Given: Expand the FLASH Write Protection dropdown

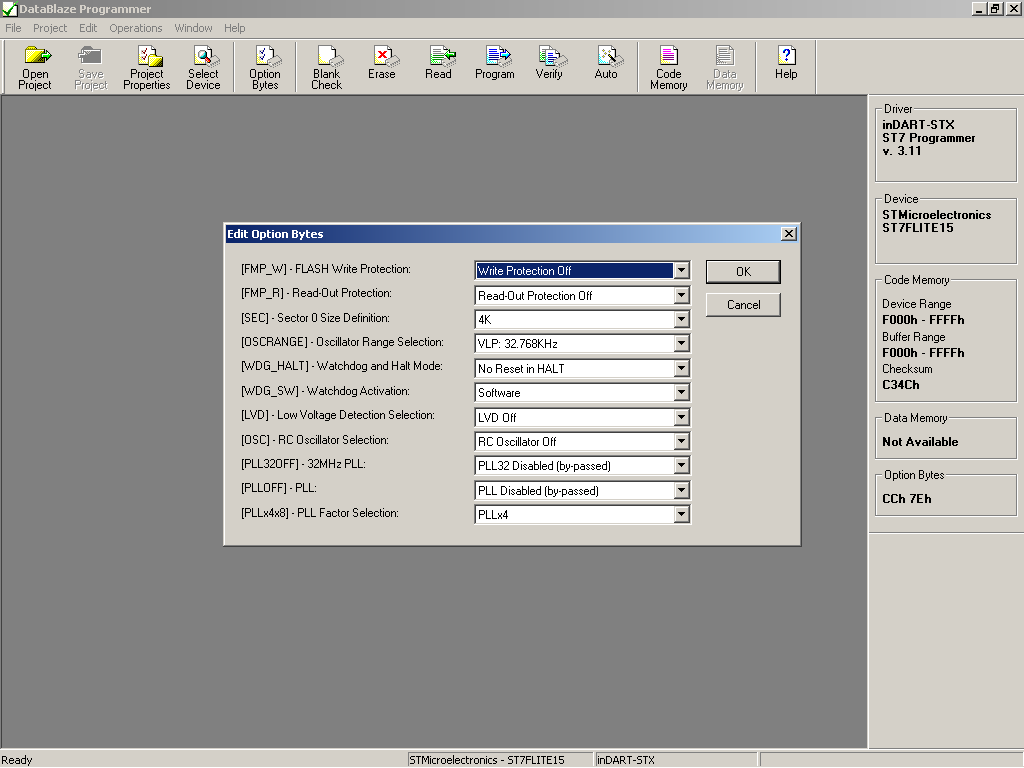Looking at the screenshot, I should coord(681,271).
